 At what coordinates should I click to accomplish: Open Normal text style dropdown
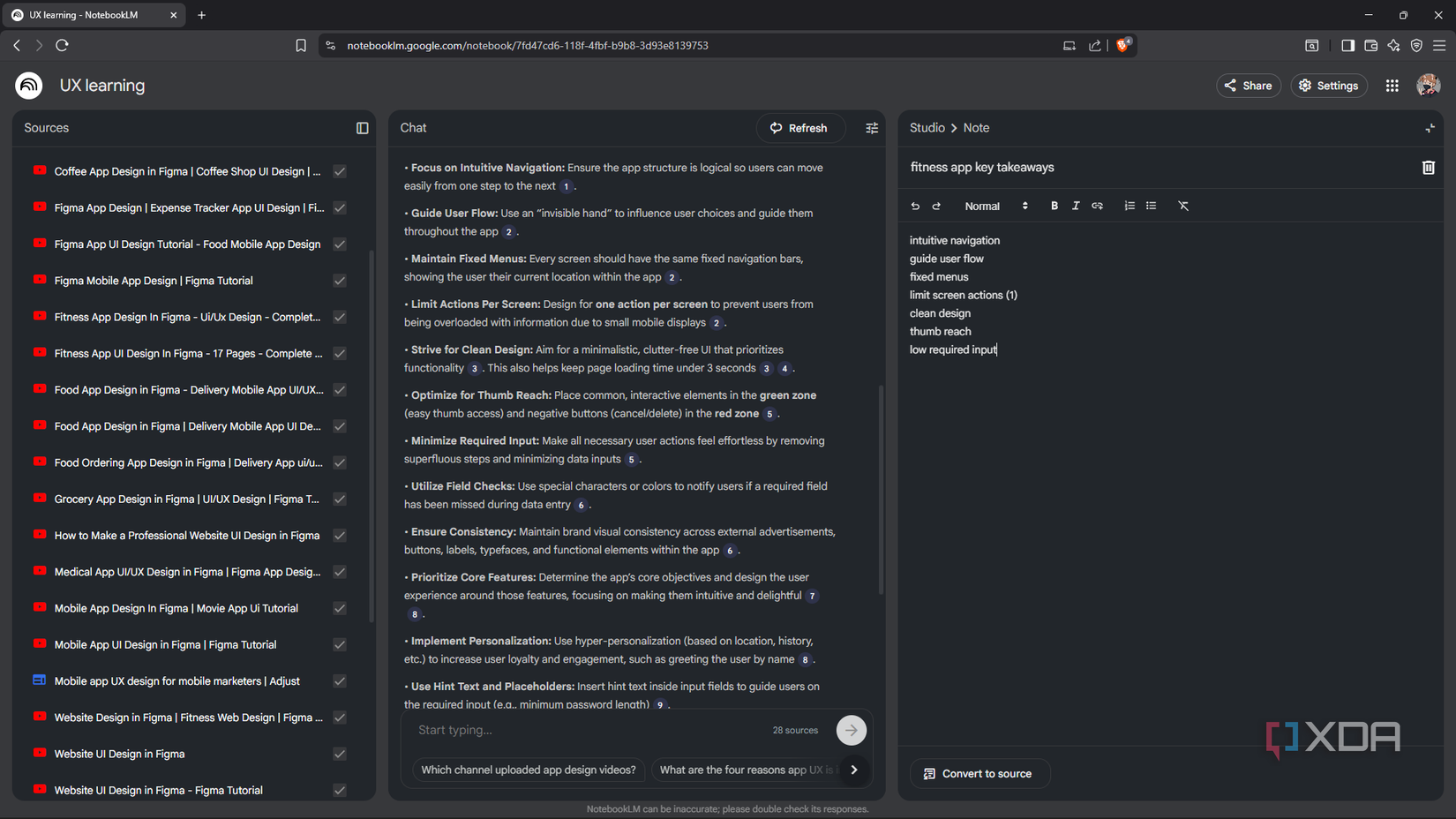pyautogui.click(x=996, y=206)
